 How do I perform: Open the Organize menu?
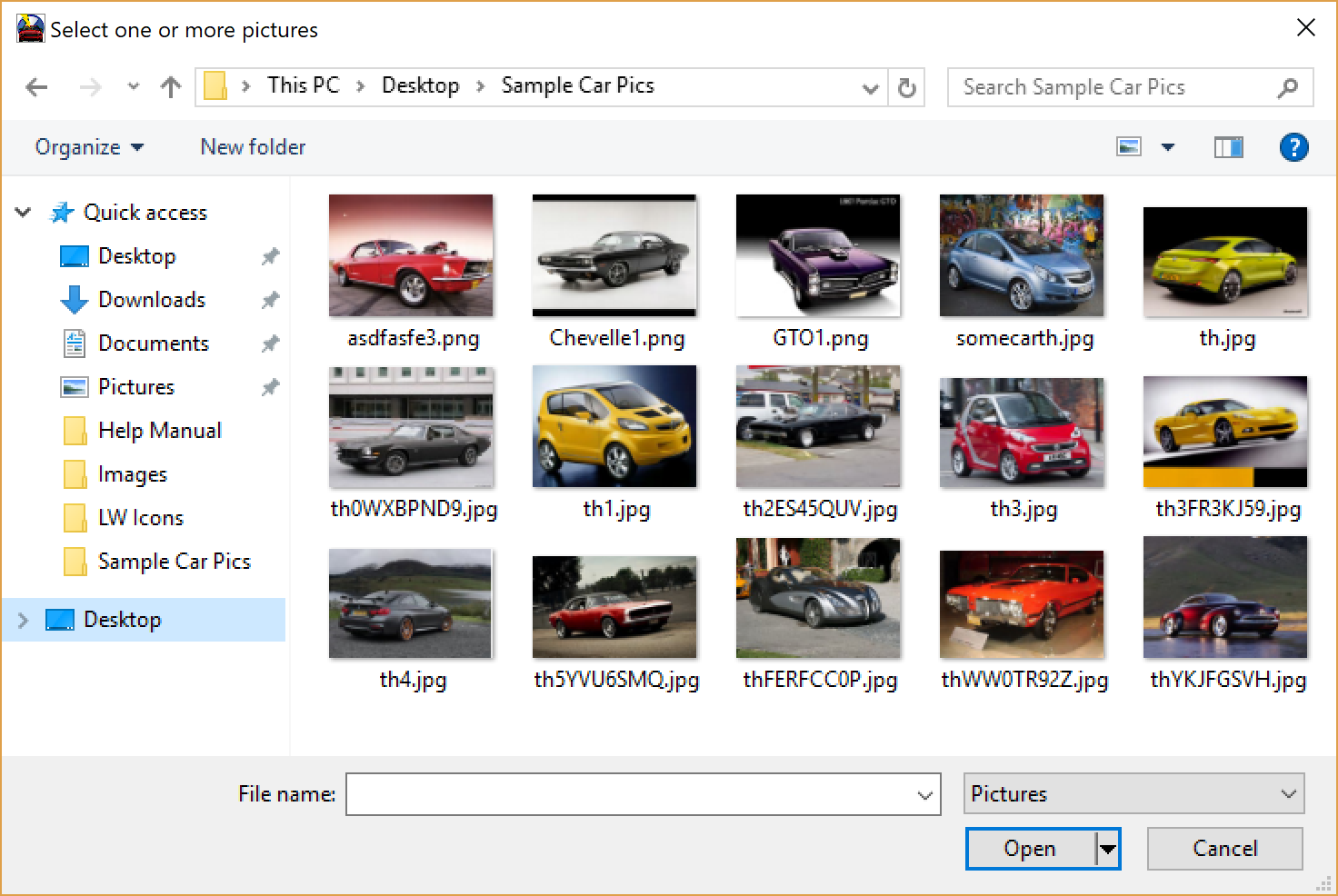pyautogui.click(x=87, y=146)
